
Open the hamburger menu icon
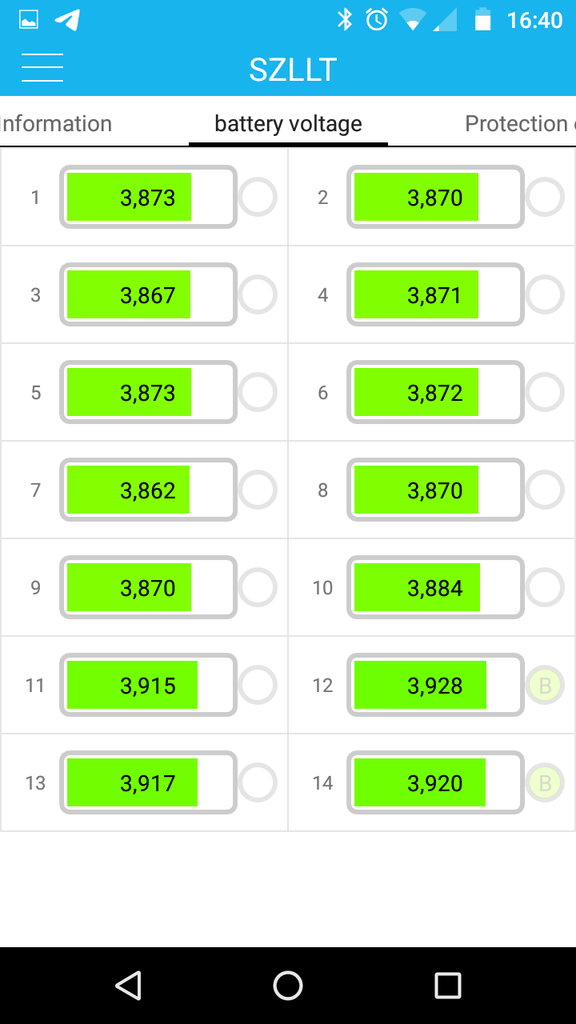[42, 68]
